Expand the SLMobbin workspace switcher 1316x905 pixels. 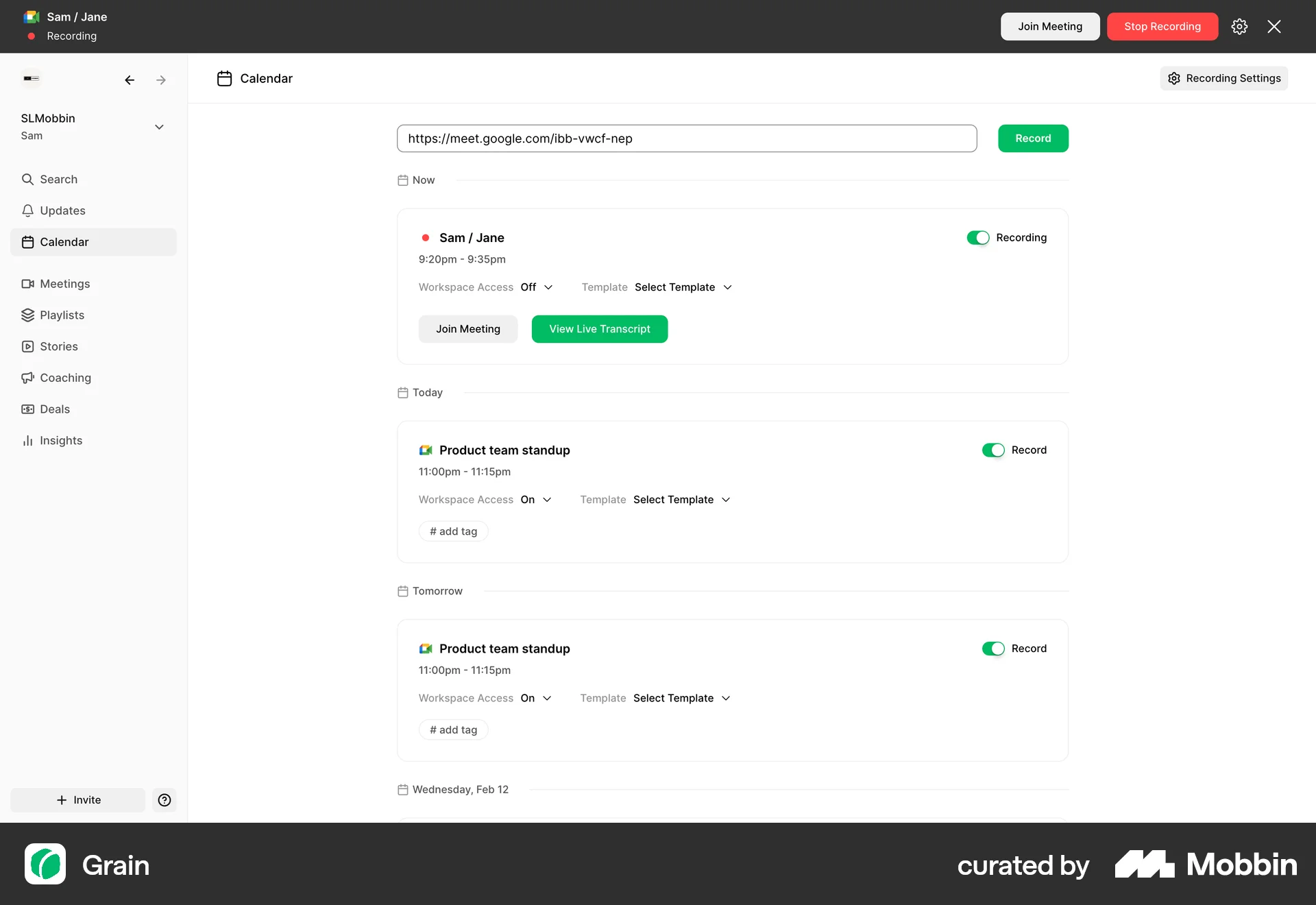[159, 127]
